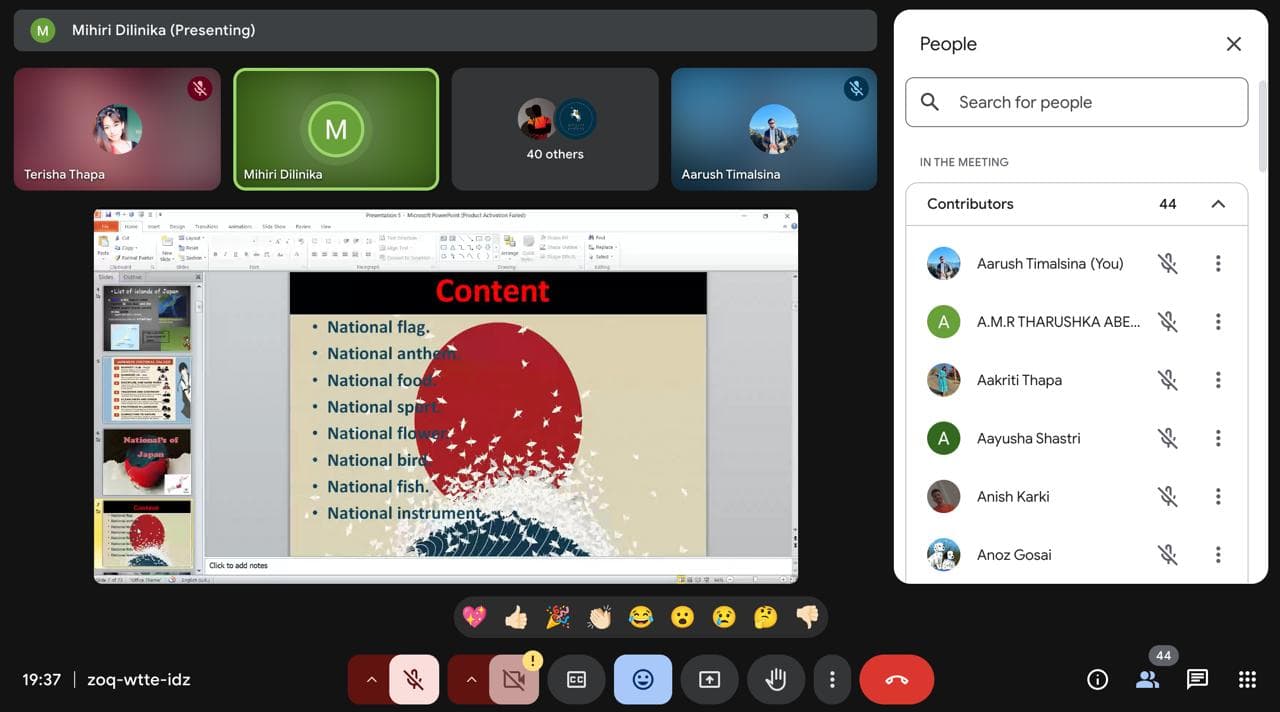The image size is (1280, 712).
Task: Leave the call with red hang-up button
Action: pyautogui.click(x=896, y=680)
